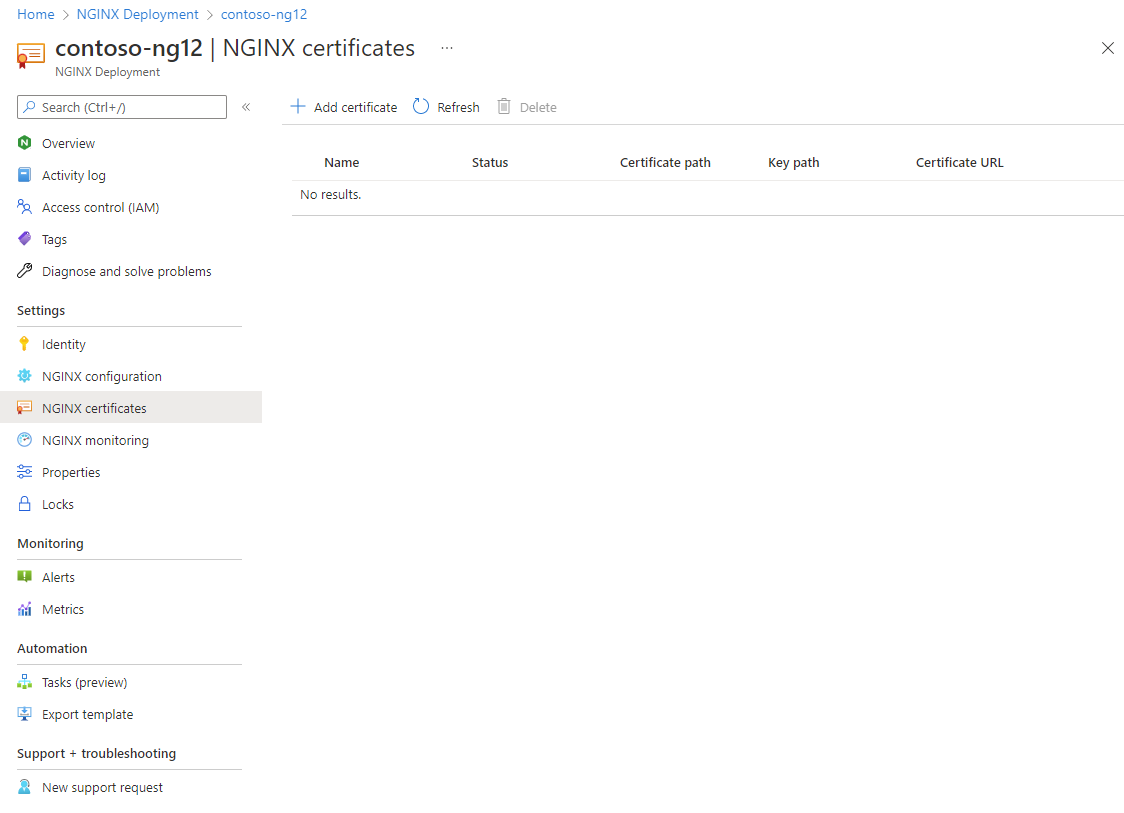Click the Access control (IAM) people icon
The image size is (1124, 813).
(x=24, y=207)
